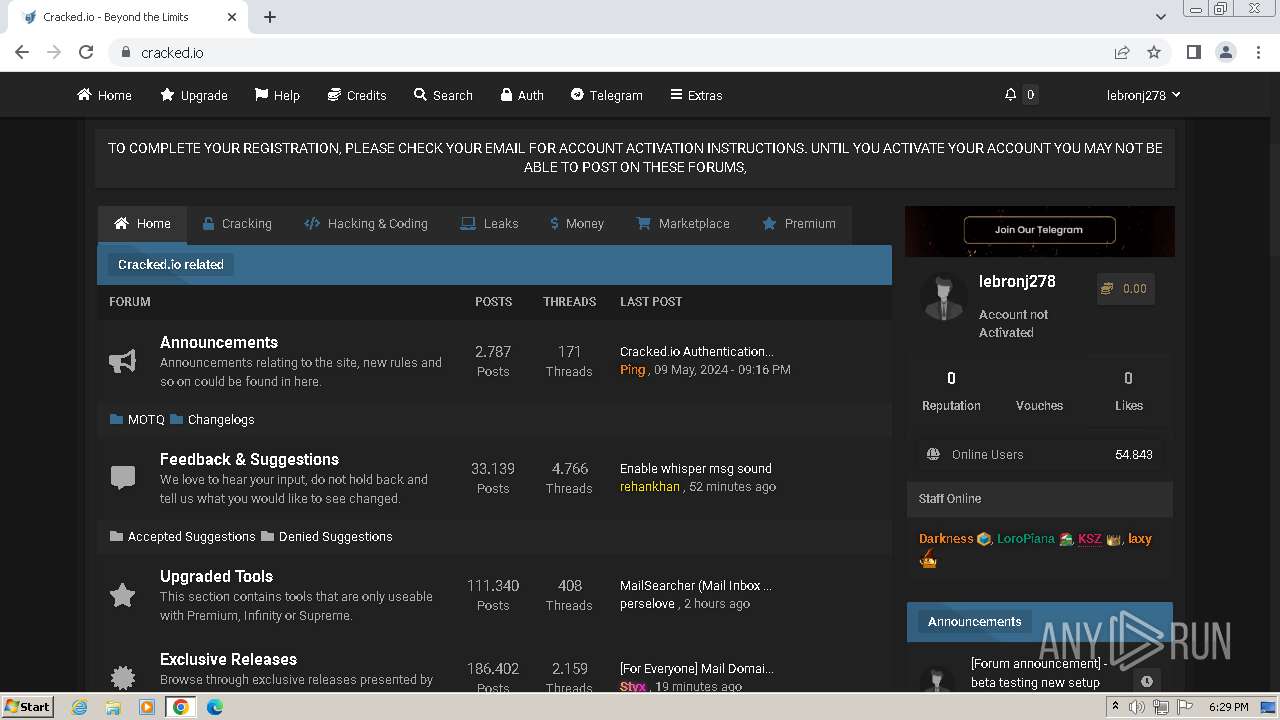Share this page icon in address bar
1280x720 pixels.
[1122, 52]
